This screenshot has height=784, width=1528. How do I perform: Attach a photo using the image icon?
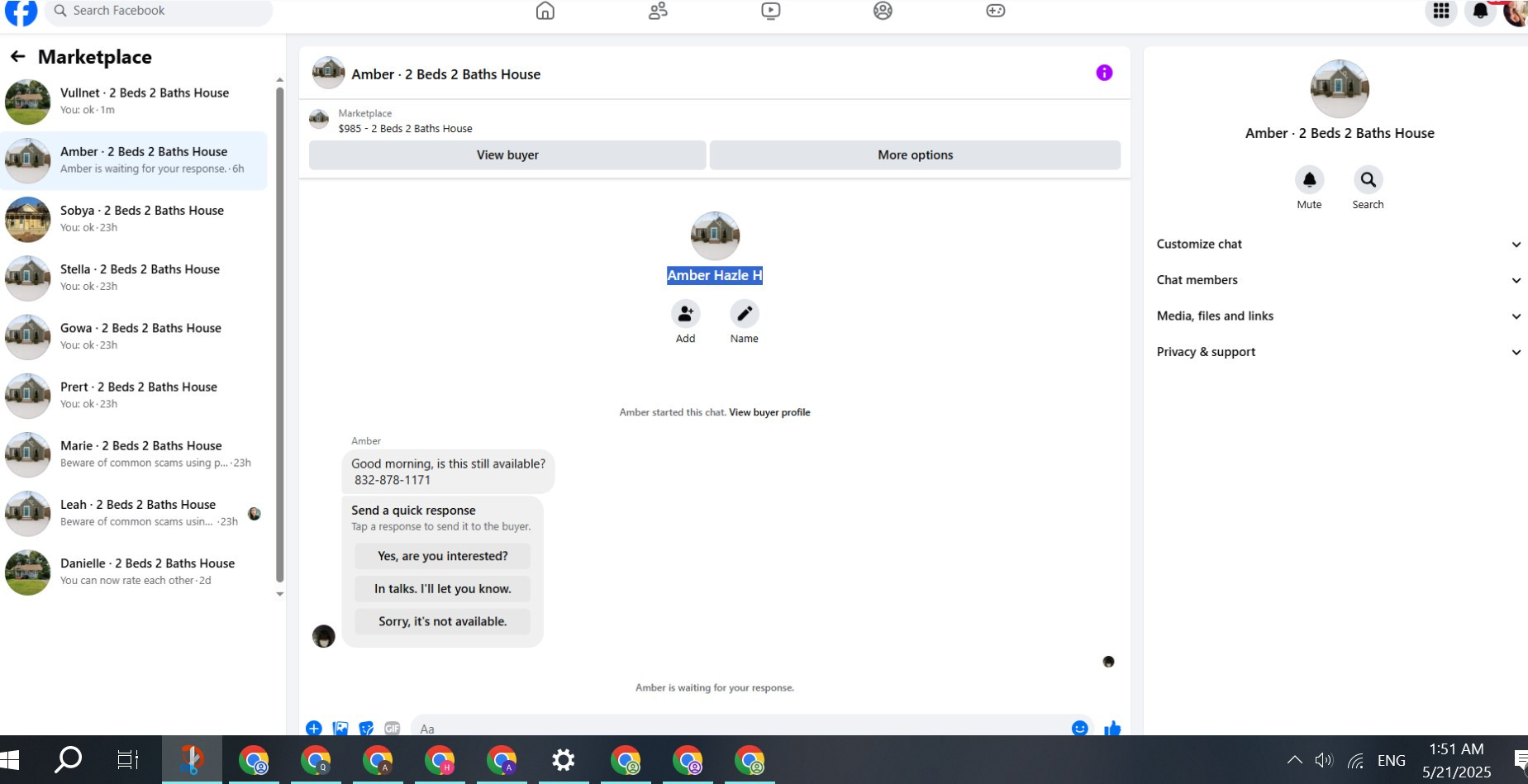coord(340,728)
